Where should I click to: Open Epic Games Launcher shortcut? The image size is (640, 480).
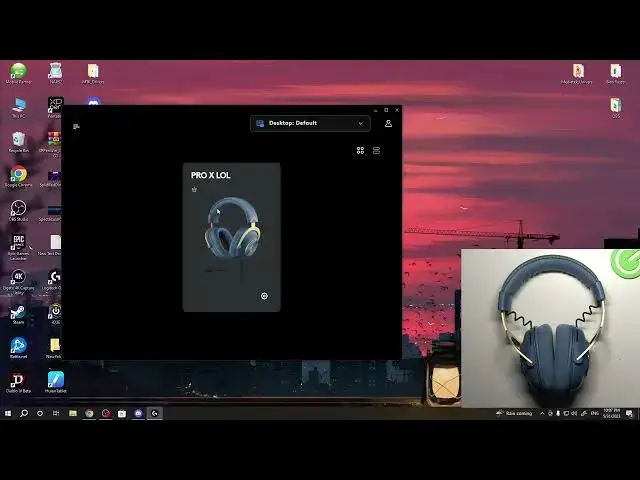(x=18, y=247)
